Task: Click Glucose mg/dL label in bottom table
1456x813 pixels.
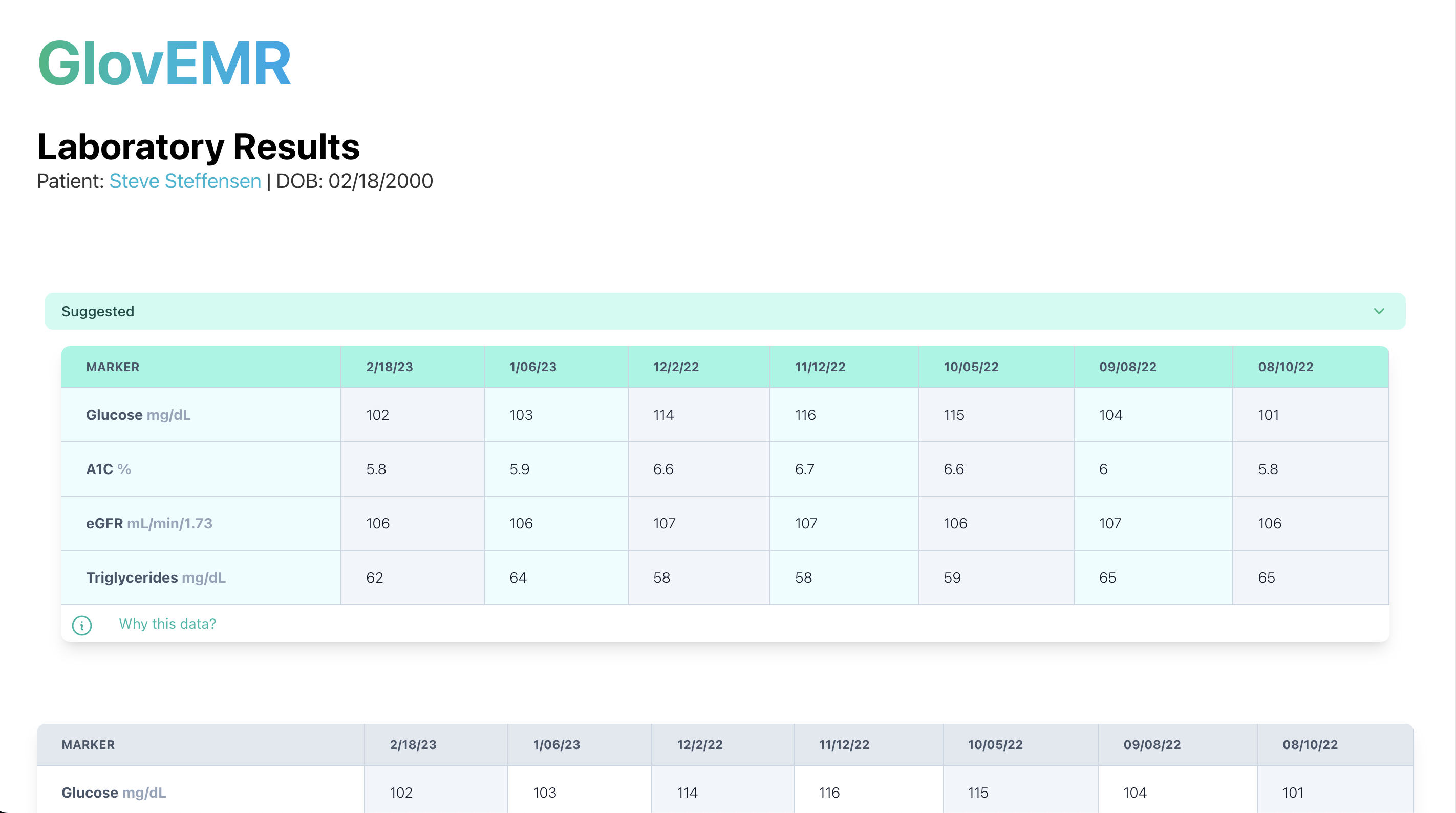Action: [114, 793]
